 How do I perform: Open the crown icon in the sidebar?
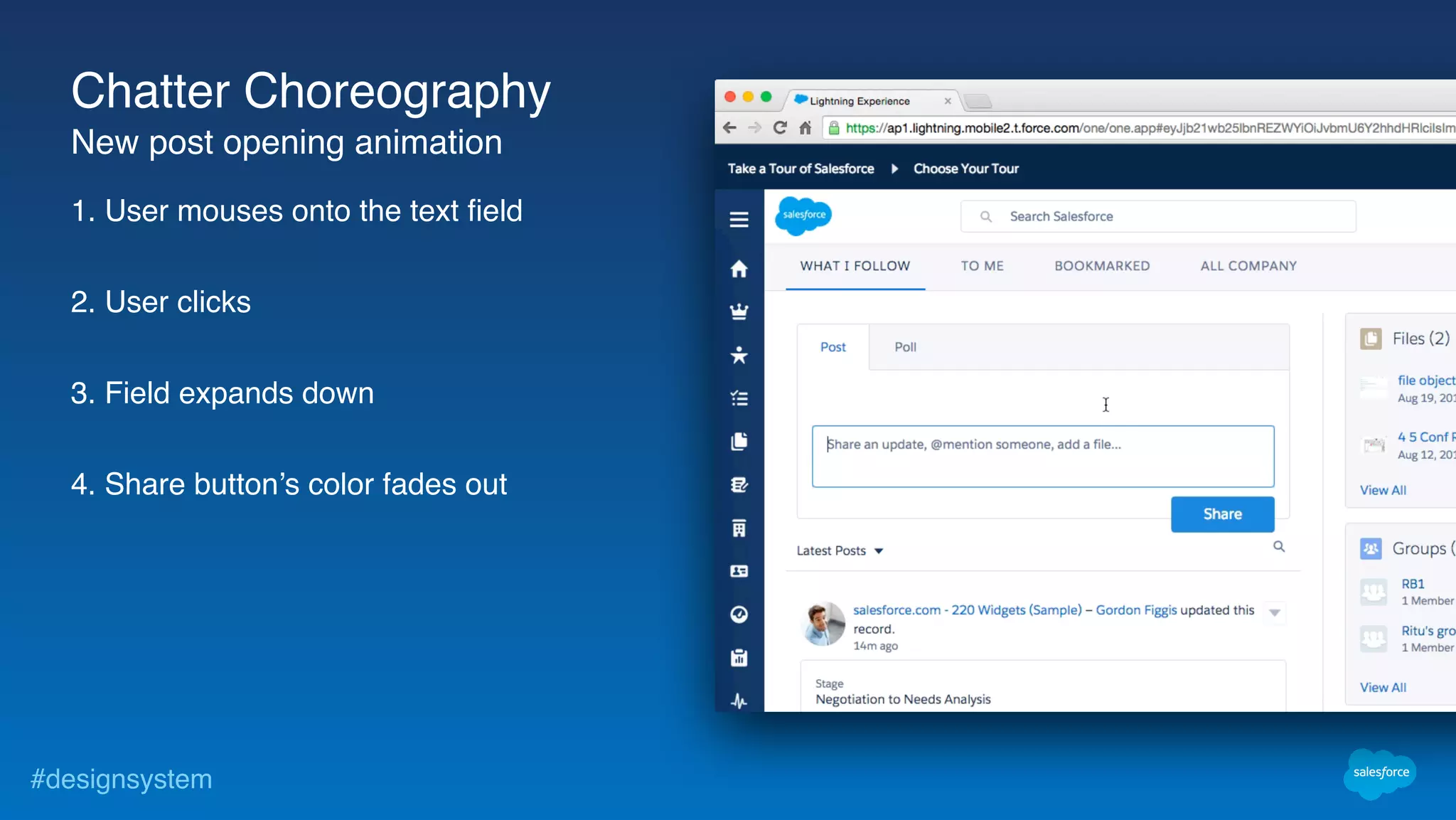pyautogui.click(x=739, y=312)
